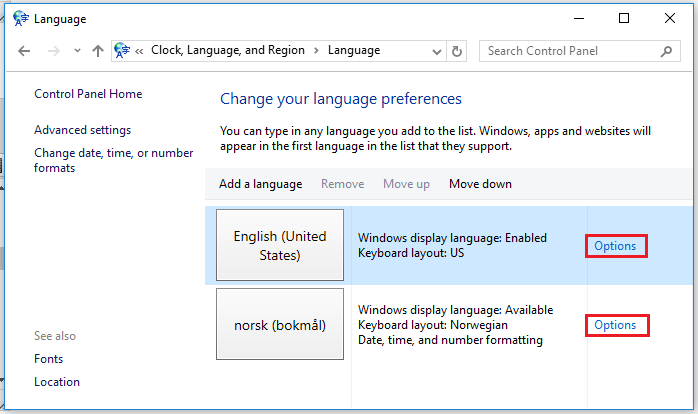Select the norsk (bokmål) language tile

click(280, 325)
